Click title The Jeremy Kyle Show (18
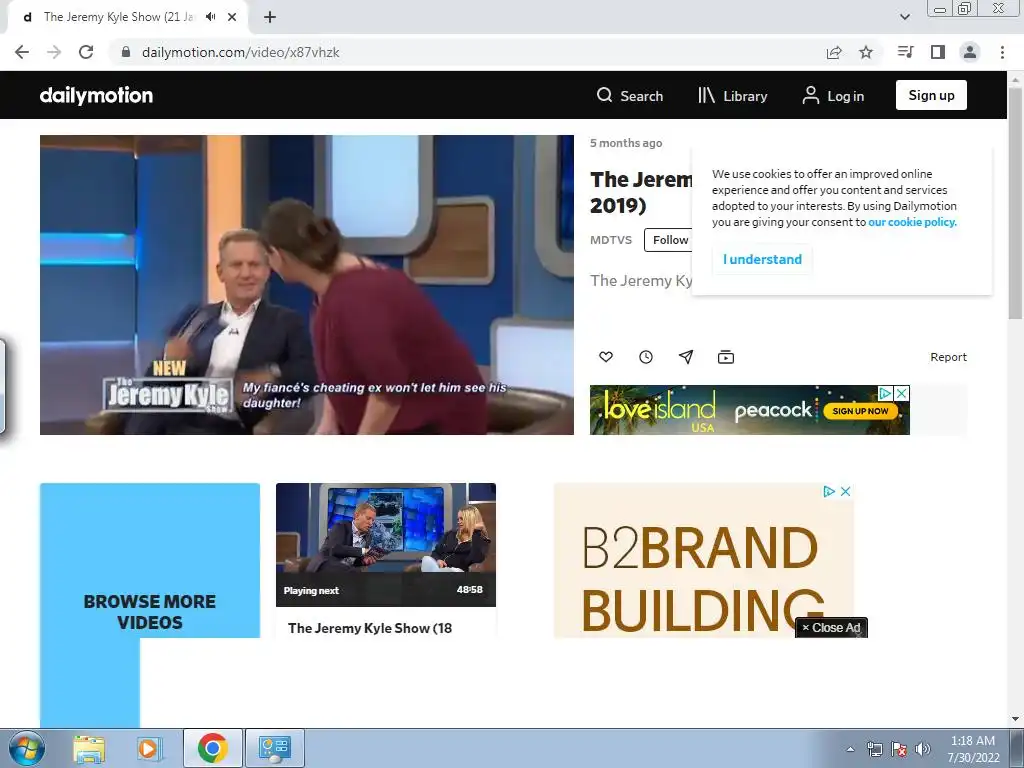This screenshot has height=768, width=1024. pyautogui.click(x=370, y=628)
